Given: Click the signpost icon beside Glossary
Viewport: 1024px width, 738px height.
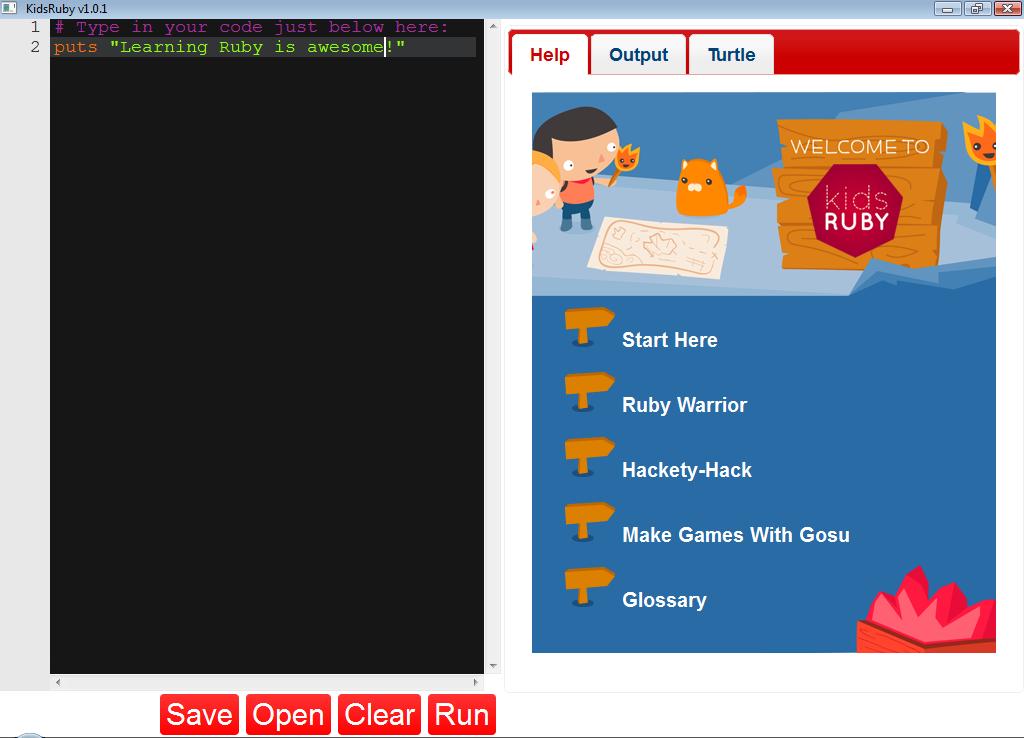Looking at the screenshot, I should click(x=588, y=586).
